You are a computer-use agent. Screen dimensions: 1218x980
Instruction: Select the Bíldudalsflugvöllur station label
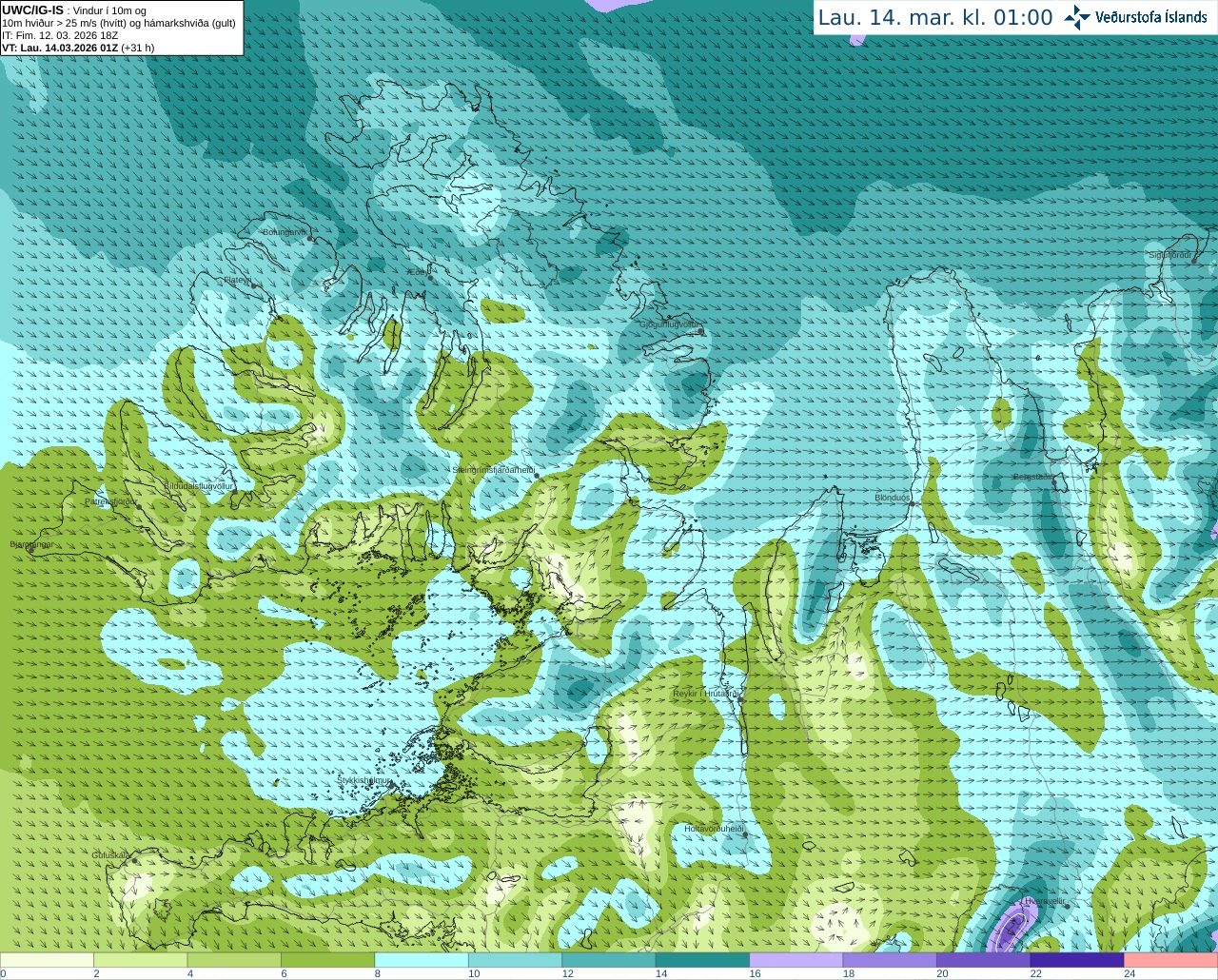199,485
